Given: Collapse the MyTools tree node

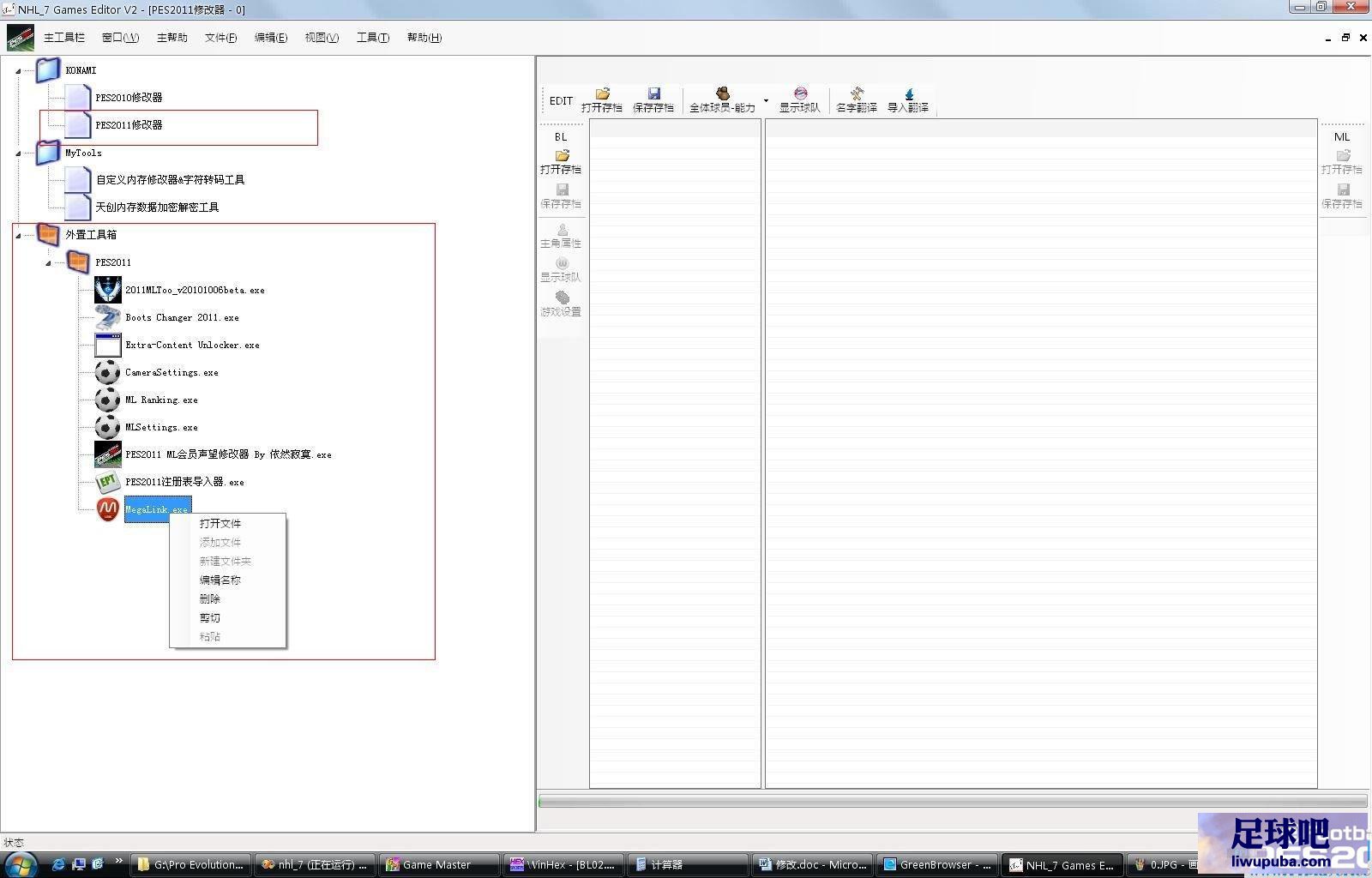Looking at the screenshot, I should pos(18,153).
